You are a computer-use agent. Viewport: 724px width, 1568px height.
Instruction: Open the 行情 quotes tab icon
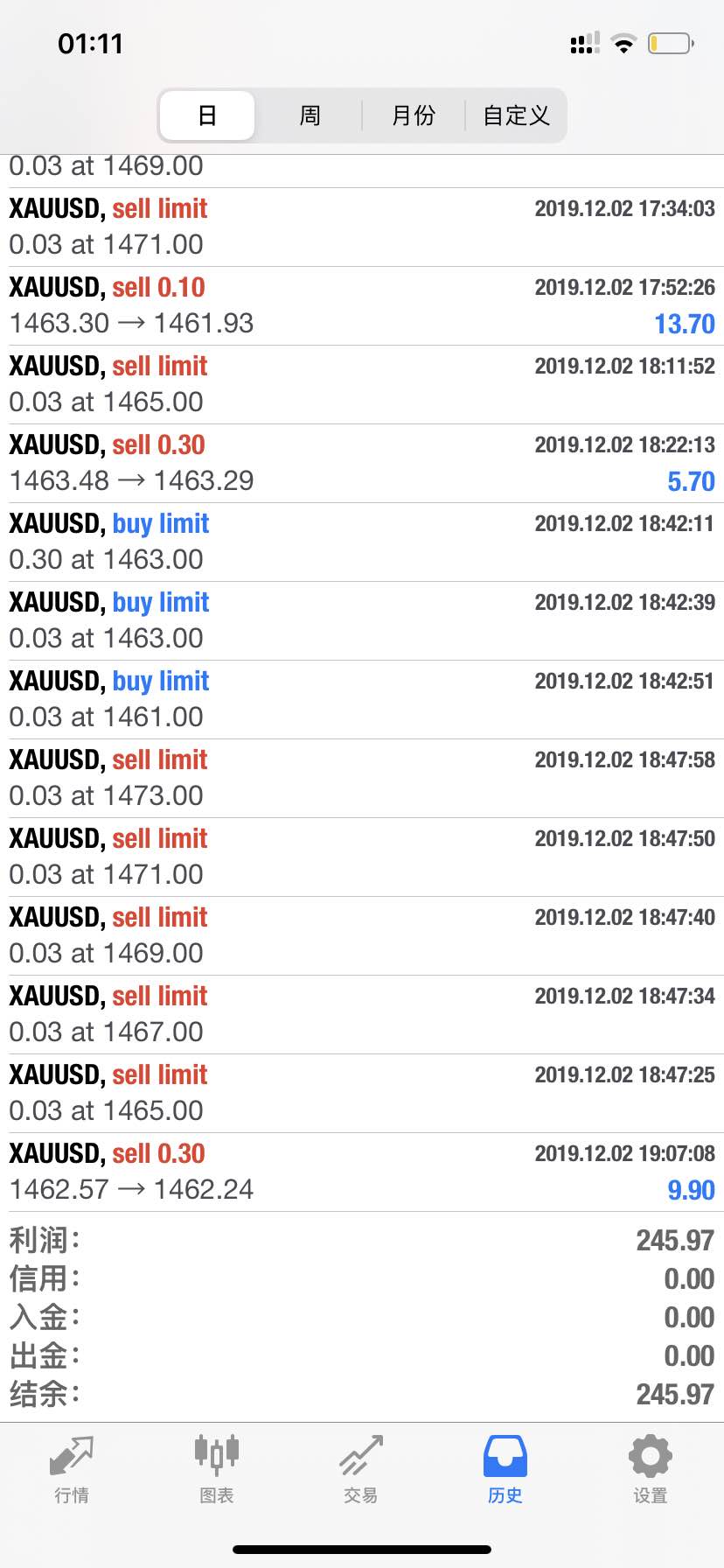coord(72,1456)
